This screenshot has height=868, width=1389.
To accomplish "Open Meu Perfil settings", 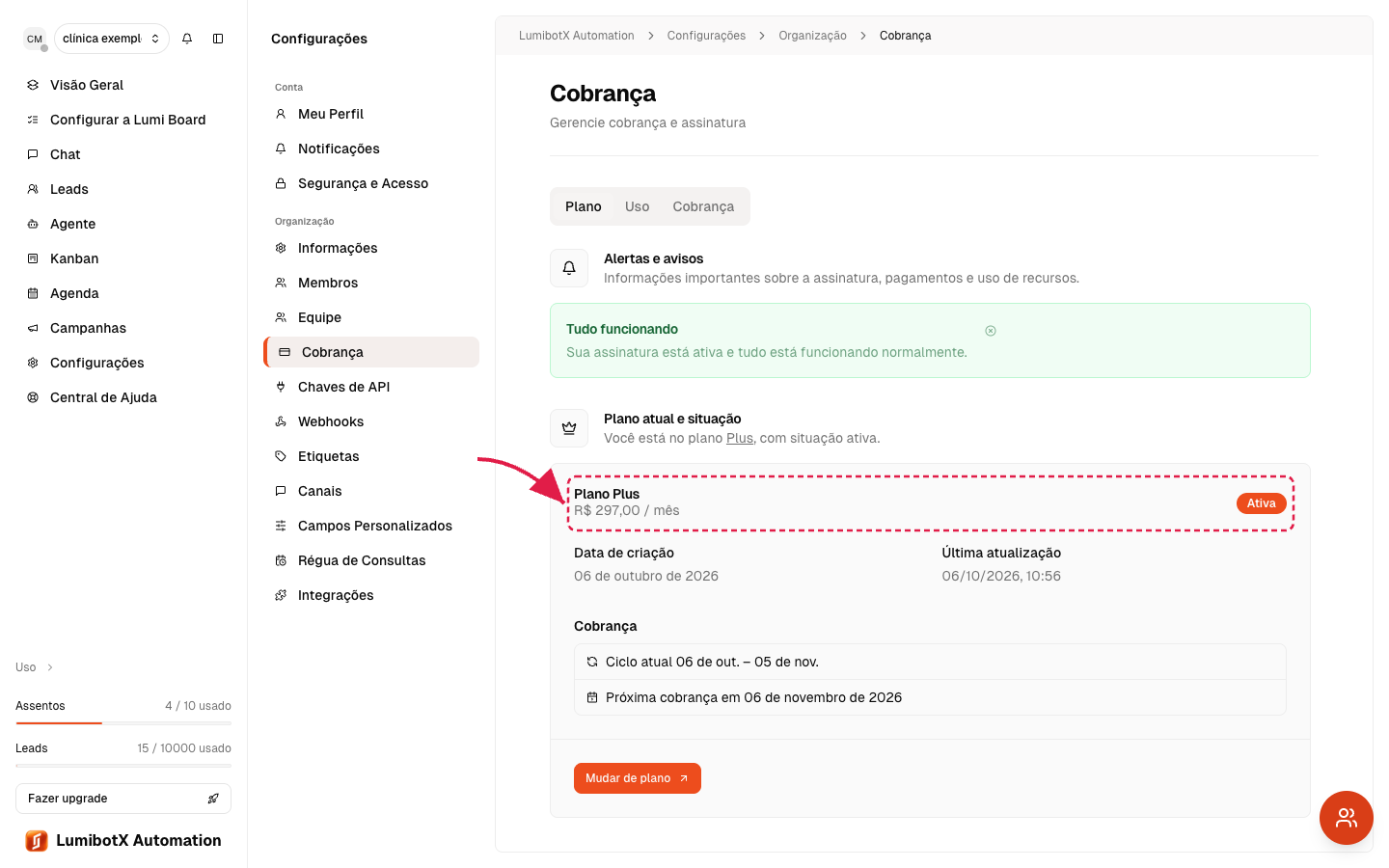I will (x=371, y=114).
